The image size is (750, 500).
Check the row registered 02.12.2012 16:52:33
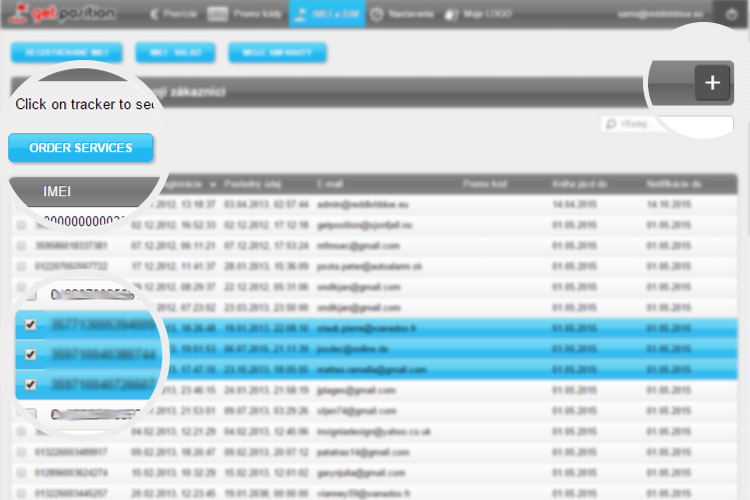(x=21, y=225)
